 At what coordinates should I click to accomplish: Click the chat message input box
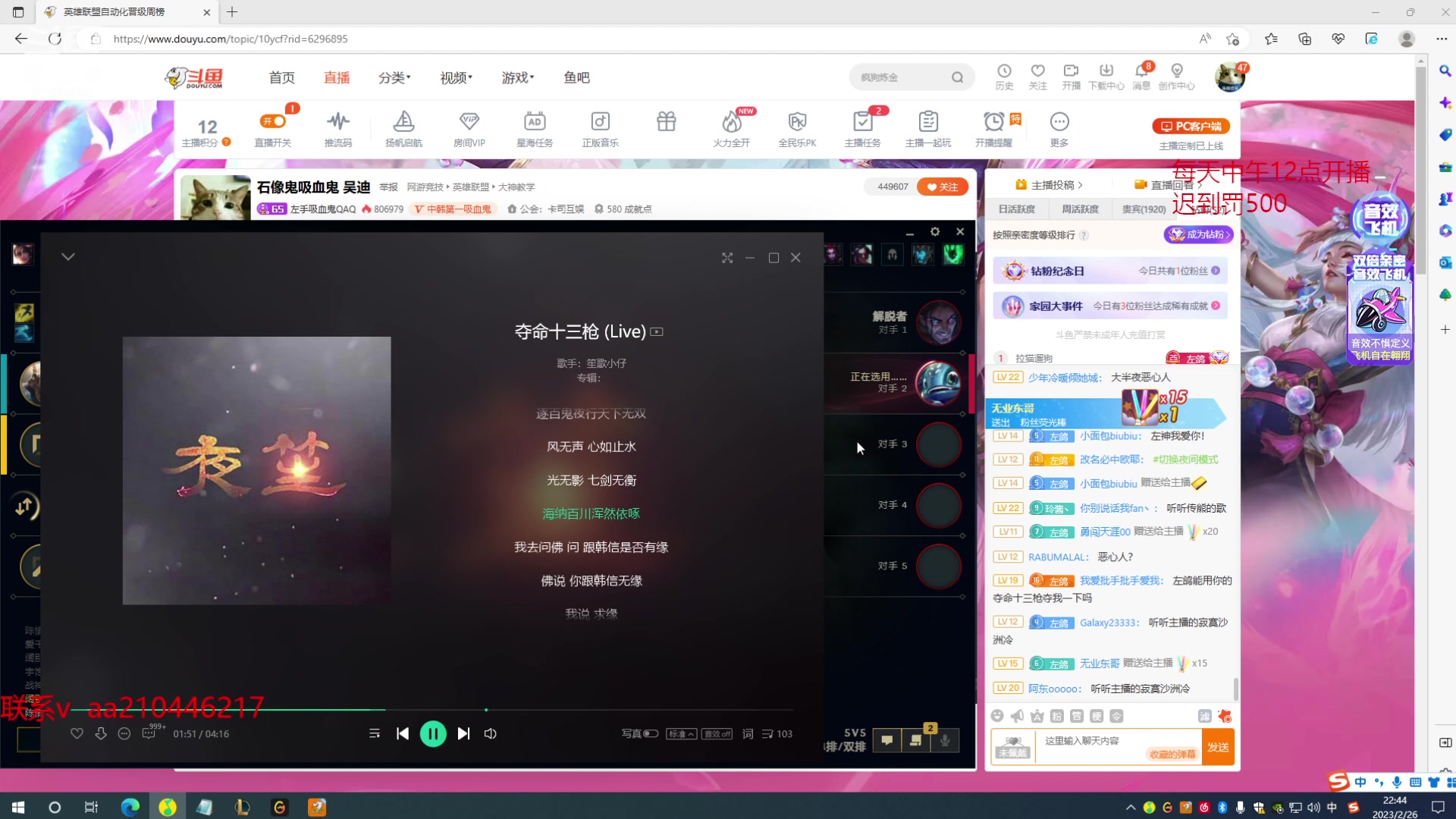(x=1119, y=747)
